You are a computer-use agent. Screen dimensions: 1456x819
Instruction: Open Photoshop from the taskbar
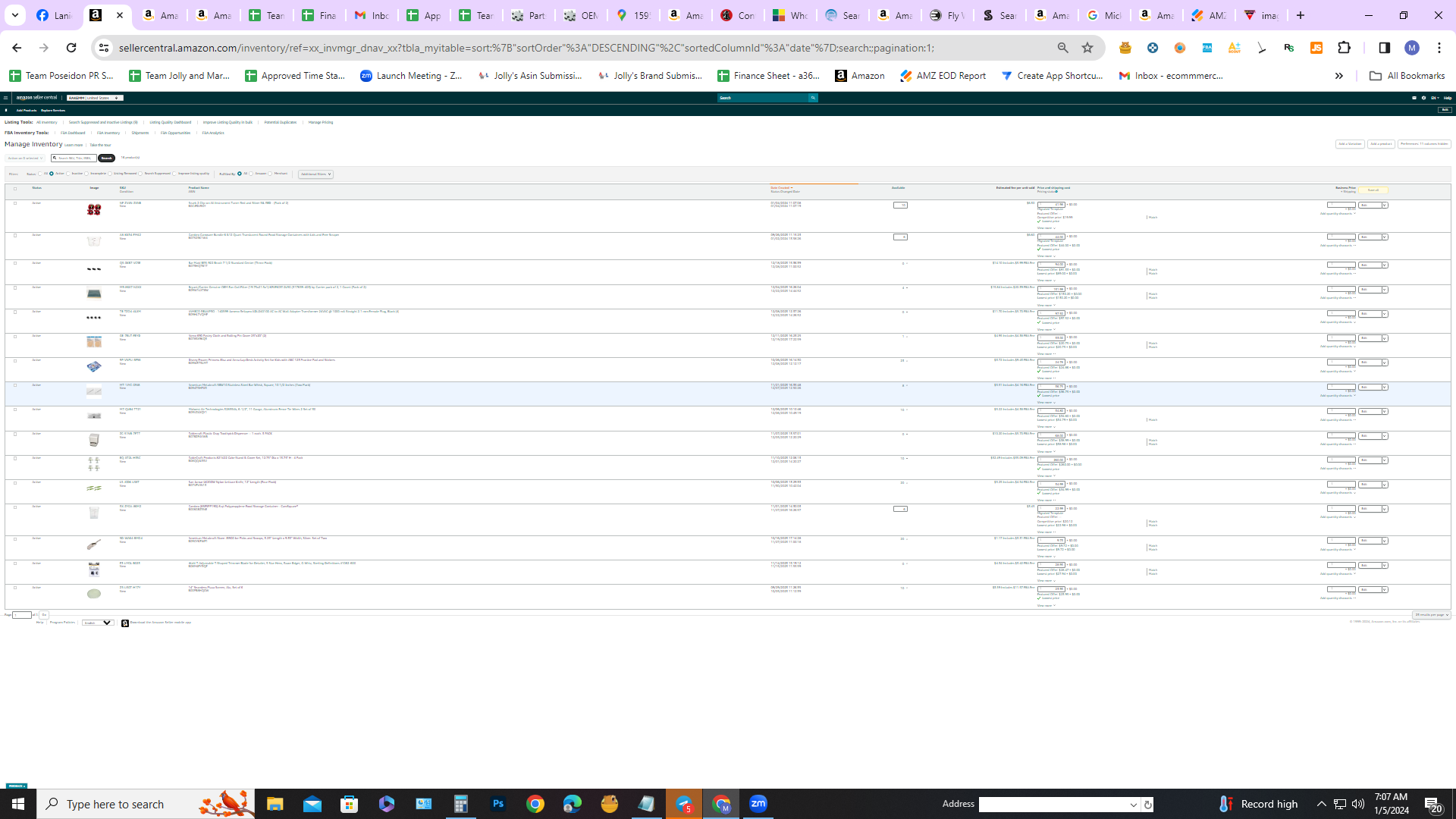pos(498,804)
